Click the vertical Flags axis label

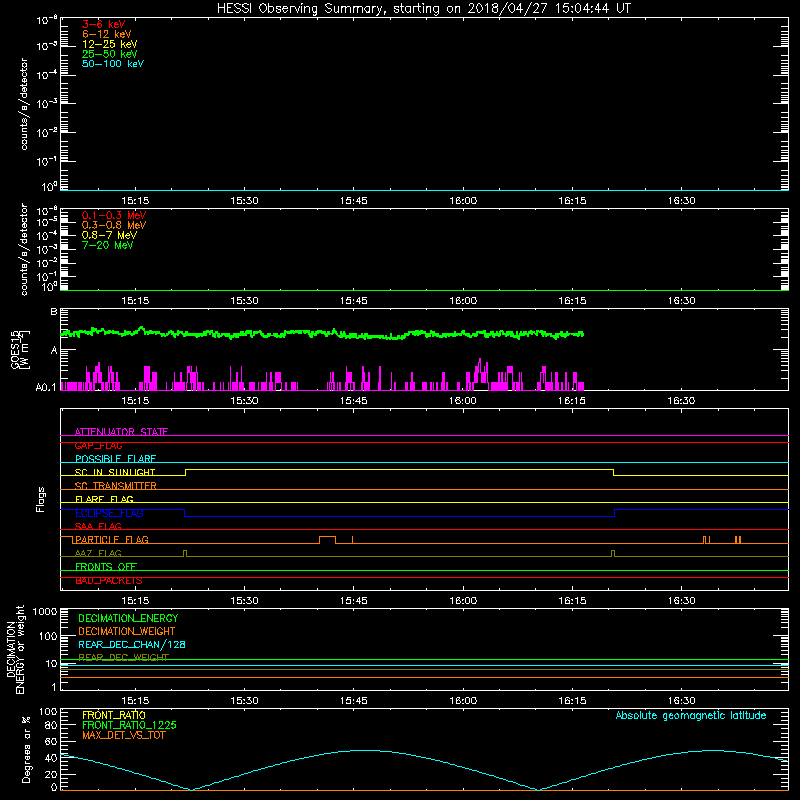pos(41,499)
